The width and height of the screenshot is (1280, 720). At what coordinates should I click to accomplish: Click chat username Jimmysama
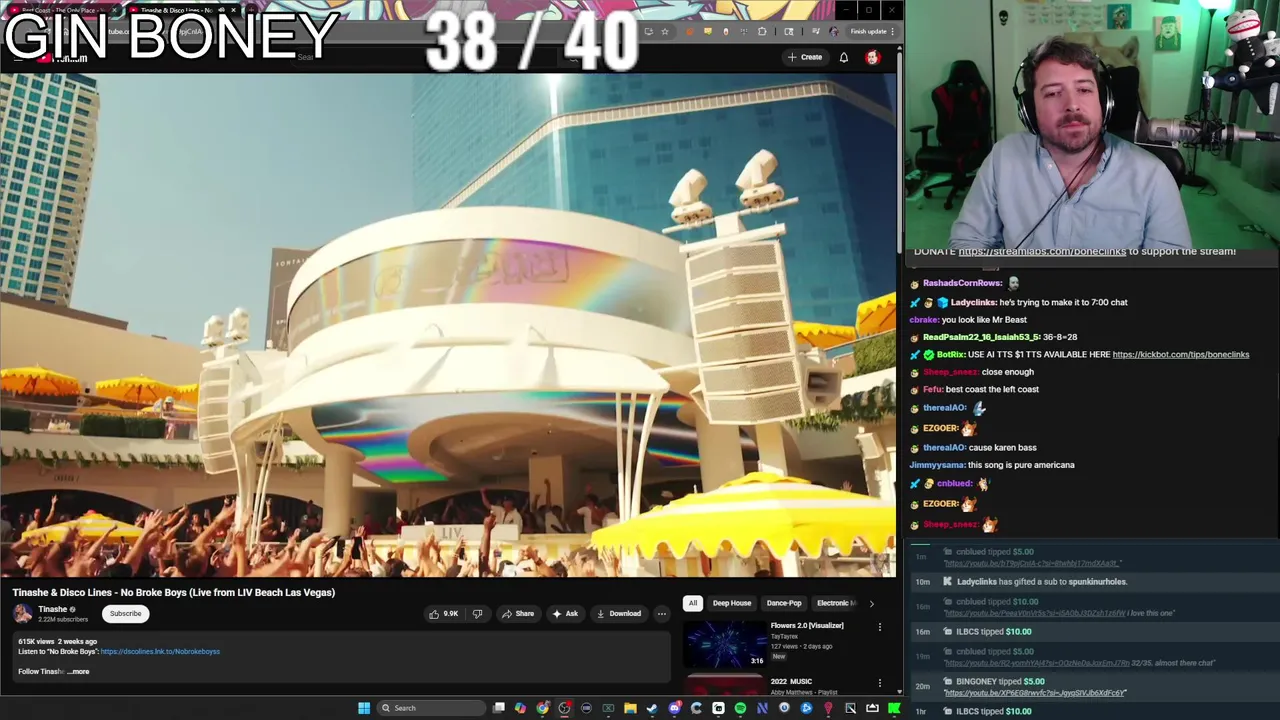pyautogui.click(x=936, y=465)
